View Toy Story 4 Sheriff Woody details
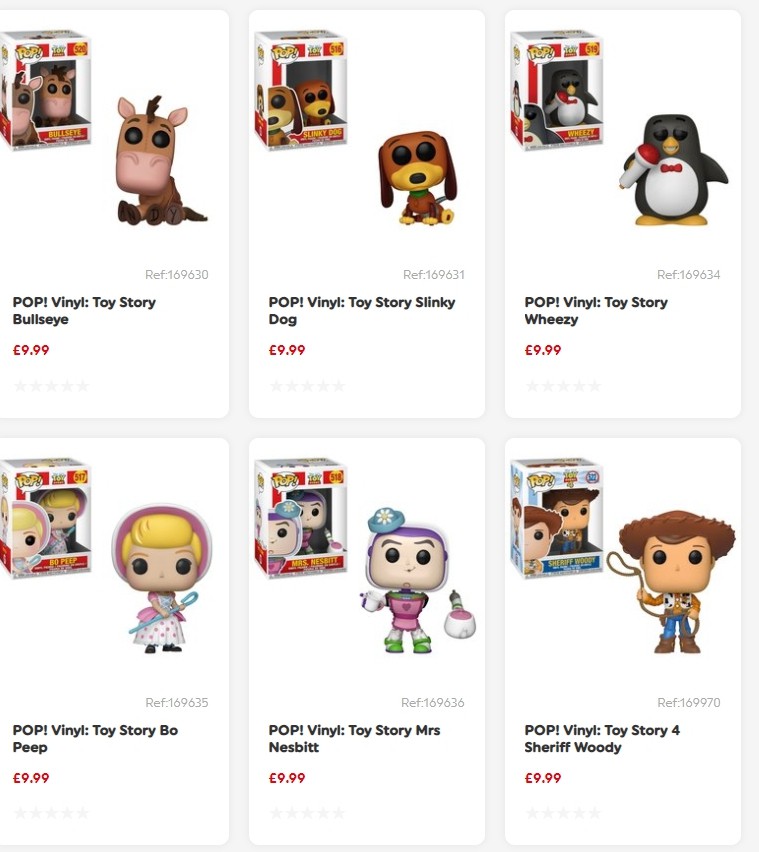 pos(601,739)
